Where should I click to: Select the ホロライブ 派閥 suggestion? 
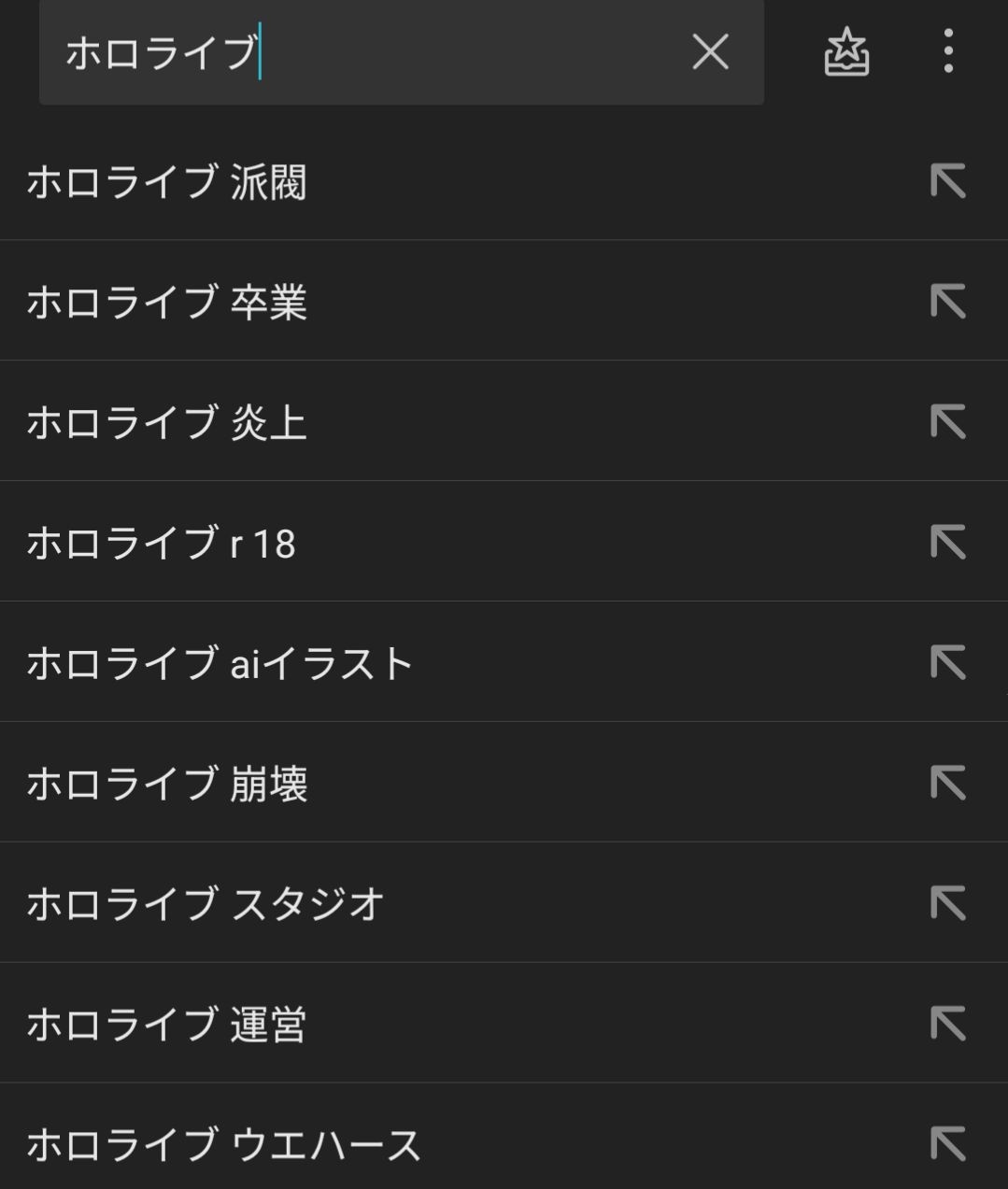pyautogui.click(x=166, y=182)
